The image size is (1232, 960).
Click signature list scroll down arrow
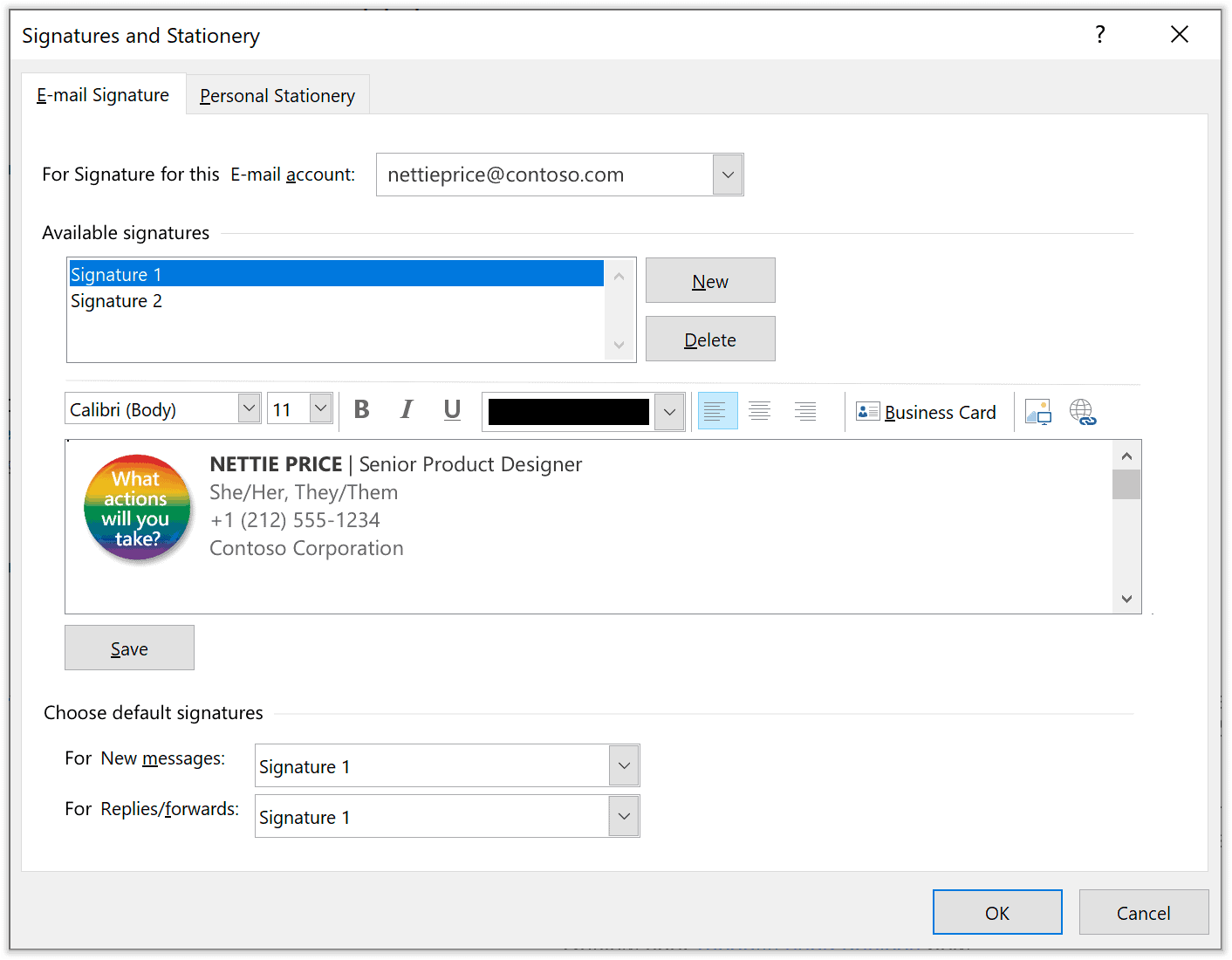point(619,345)
